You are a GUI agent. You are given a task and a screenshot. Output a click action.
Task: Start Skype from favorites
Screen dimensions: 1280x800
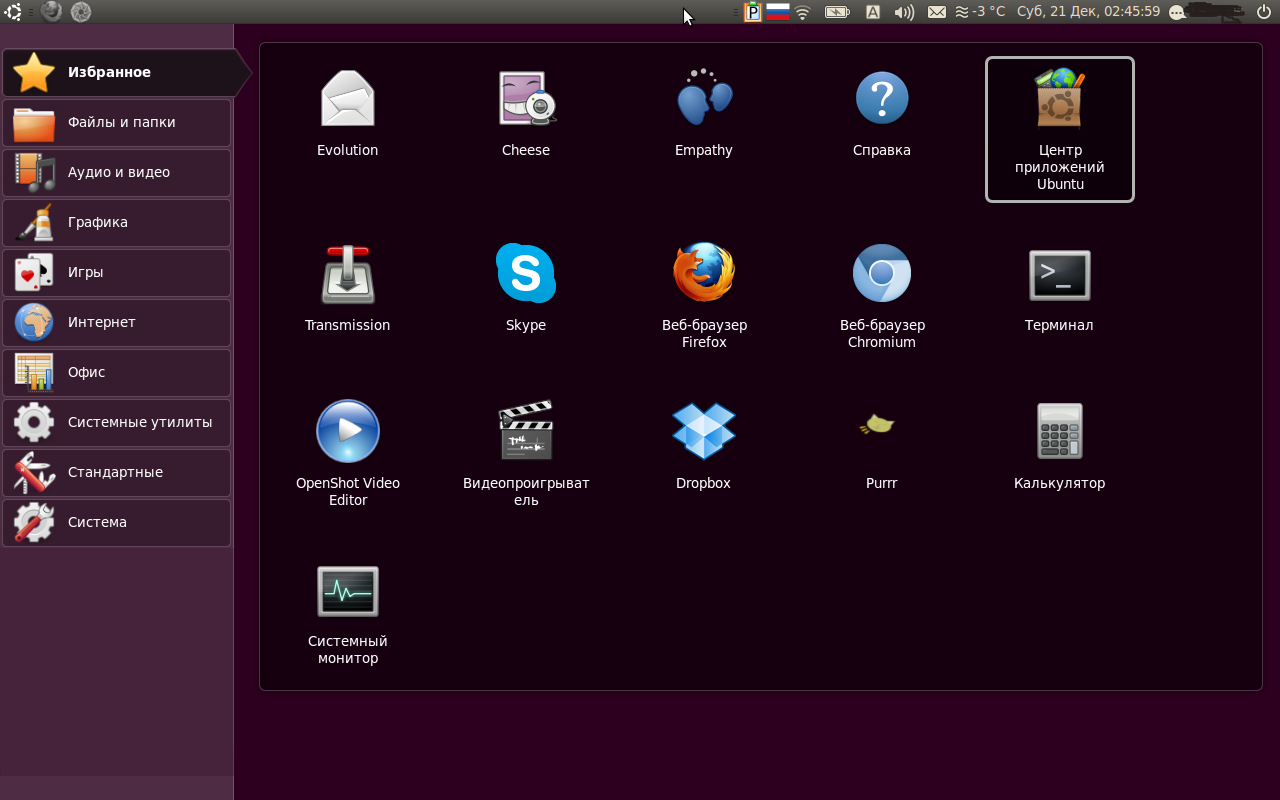click(x=526, y=288)
